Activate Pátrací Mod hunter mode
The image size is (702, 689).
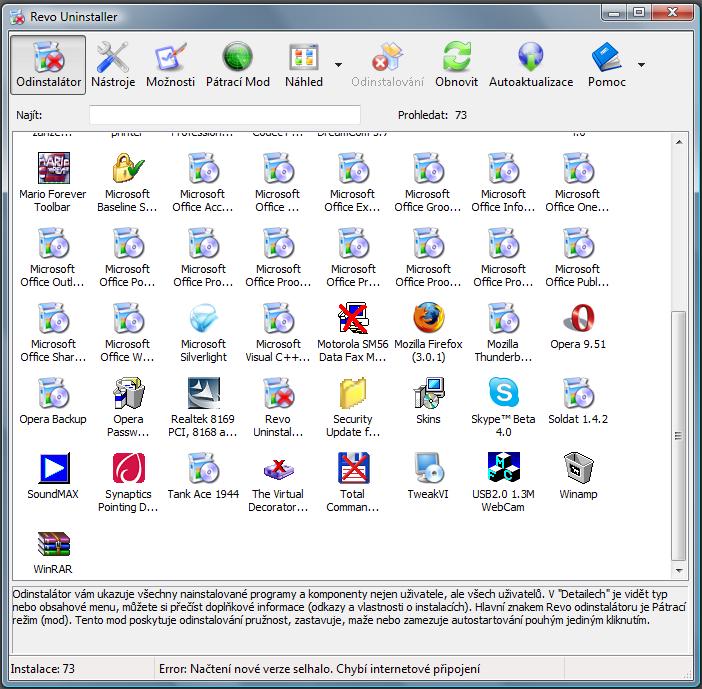237,64
